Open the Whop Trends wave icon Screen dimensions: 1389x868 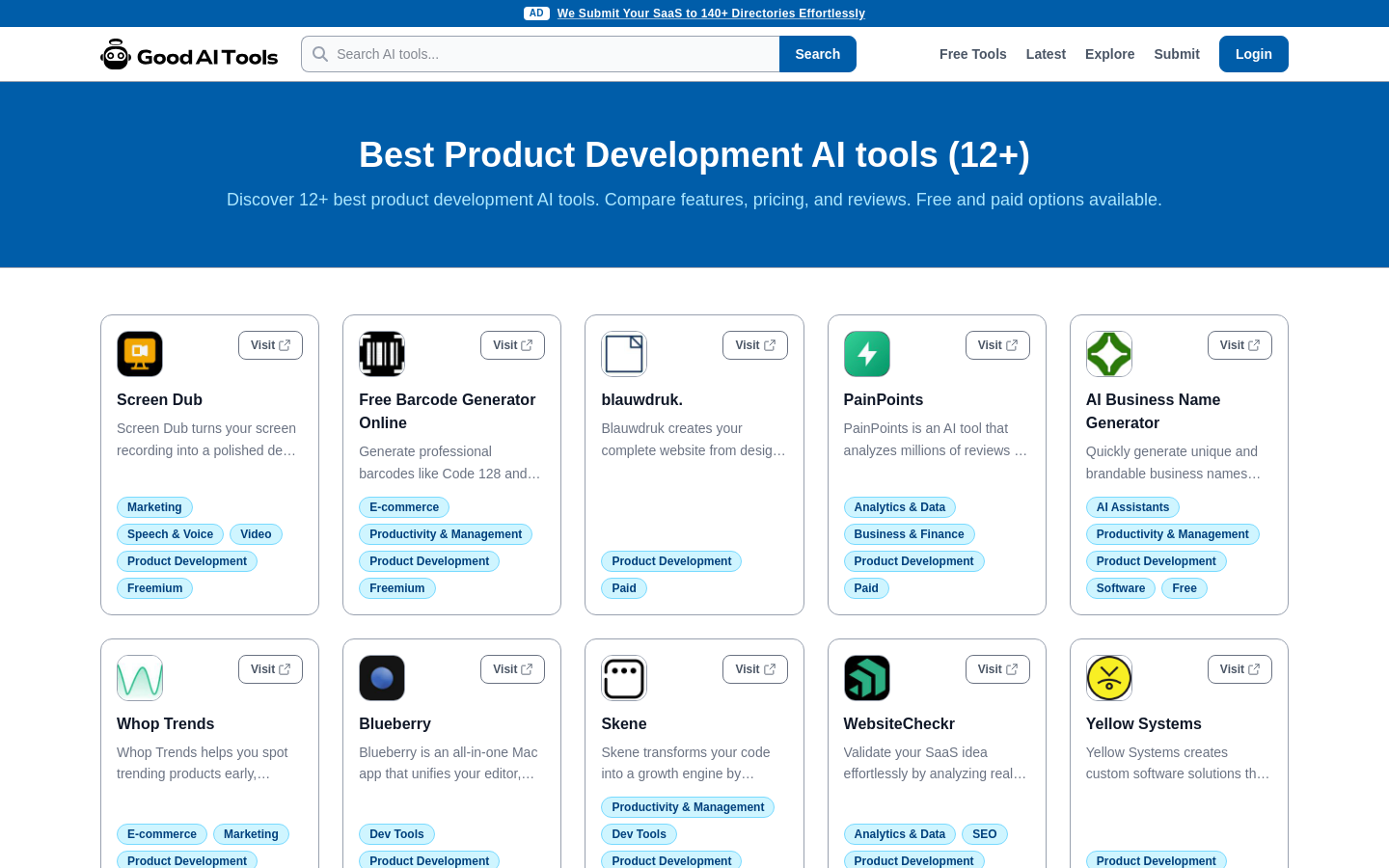point(140,678)
